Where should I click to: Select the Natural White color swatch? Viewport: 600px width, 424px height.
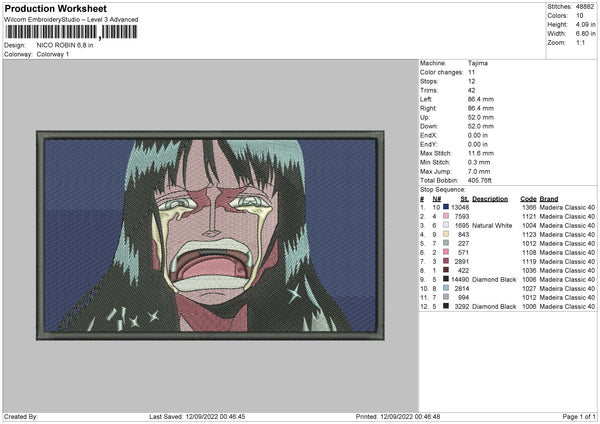446,225
